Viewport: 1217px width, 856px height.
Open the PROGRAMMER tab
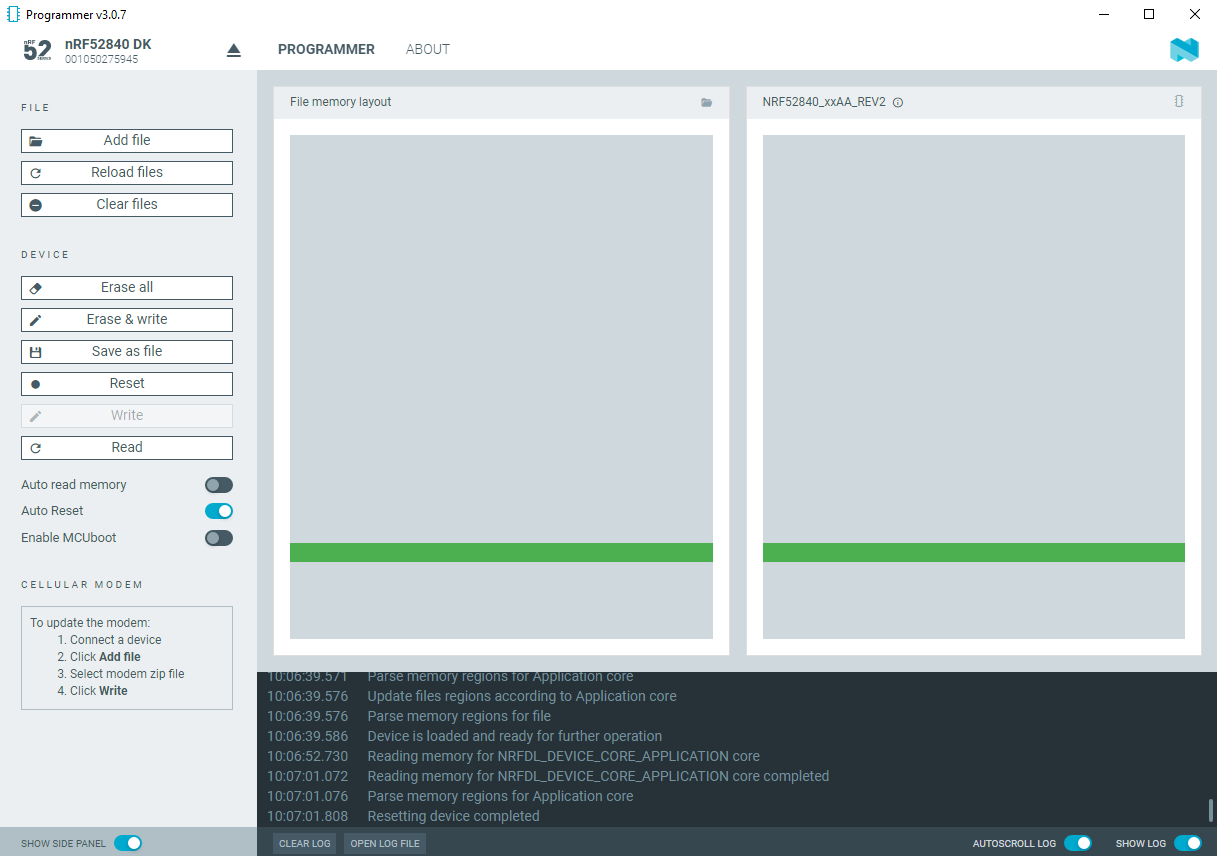(326, 49)
